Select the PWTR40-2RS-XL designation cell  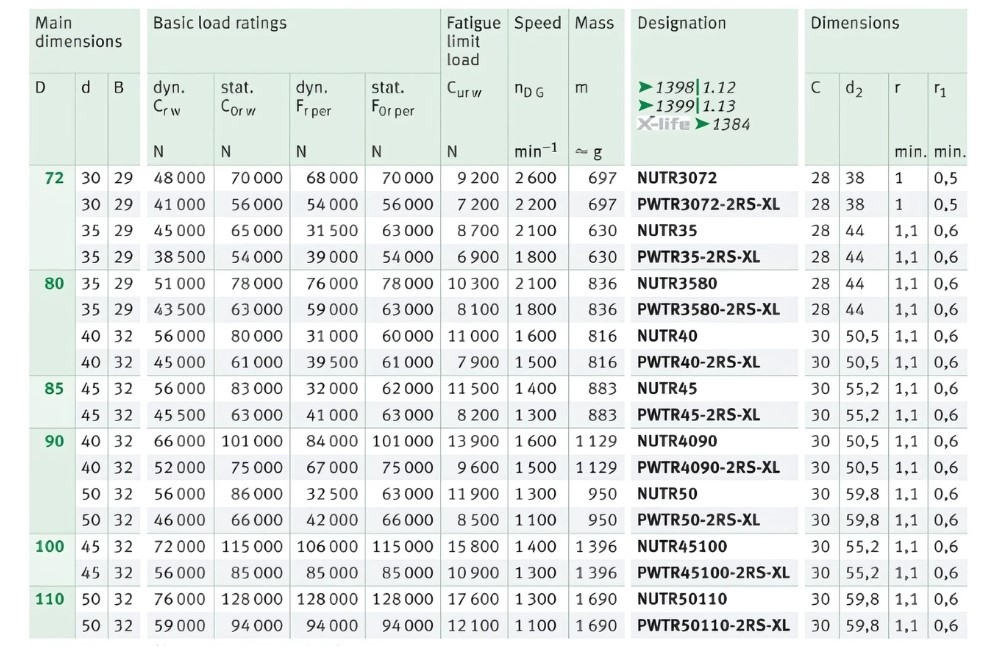(x=698, y=362)
